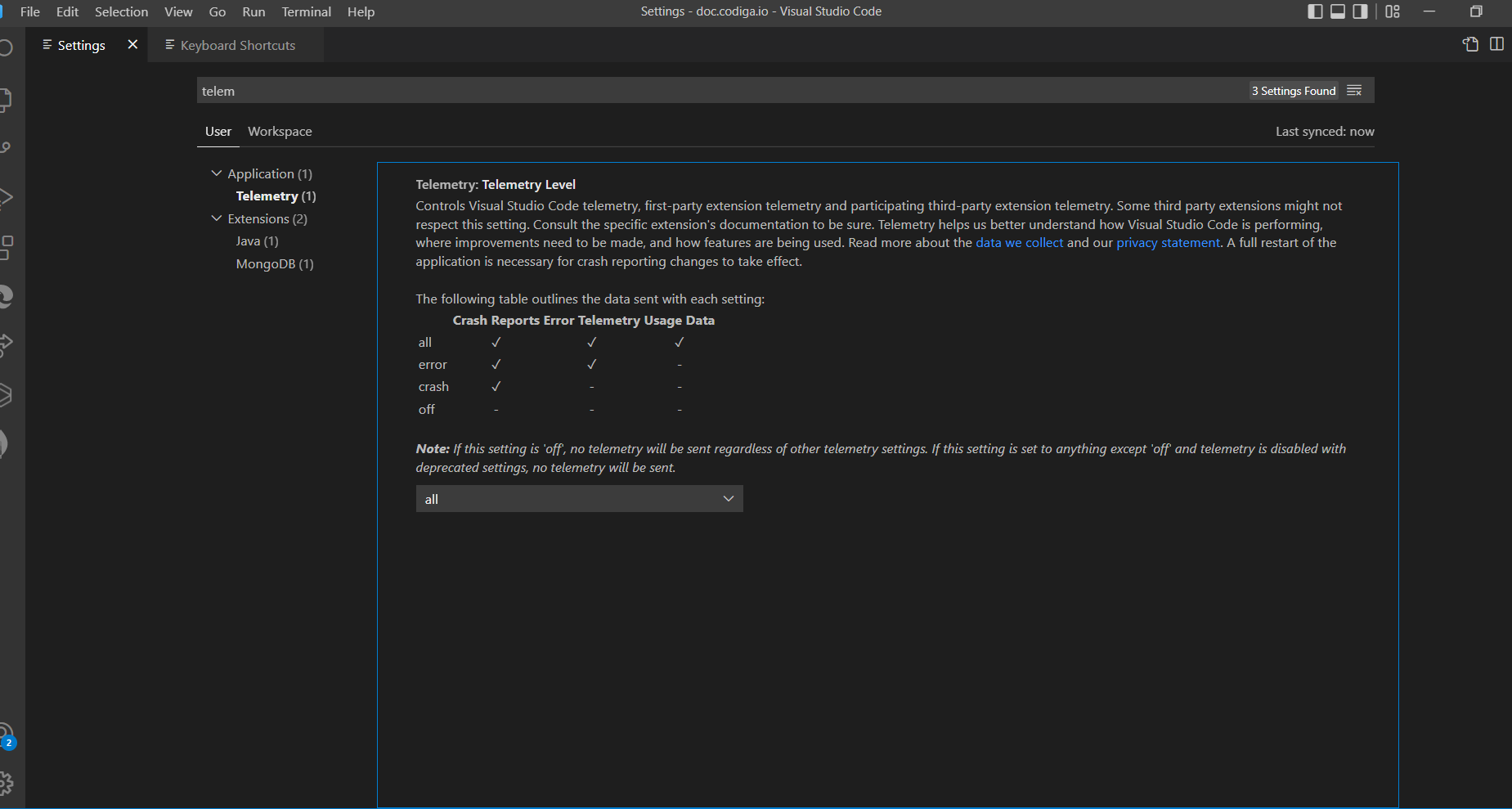The image size is (1512, 809).
Task: Toggle the primary side bar
Action: (x=1315, y=11)
